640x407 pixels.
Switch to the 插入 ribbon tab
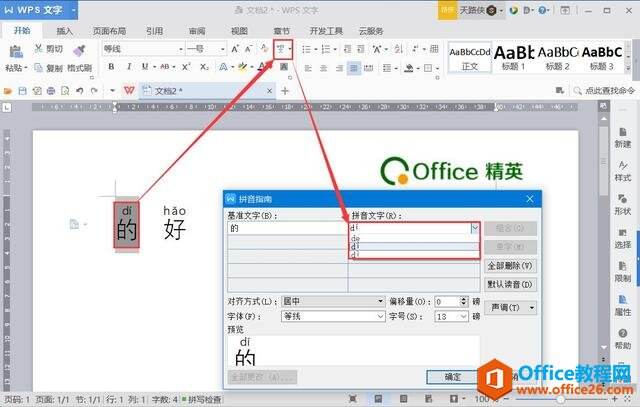tap(64, 31)
